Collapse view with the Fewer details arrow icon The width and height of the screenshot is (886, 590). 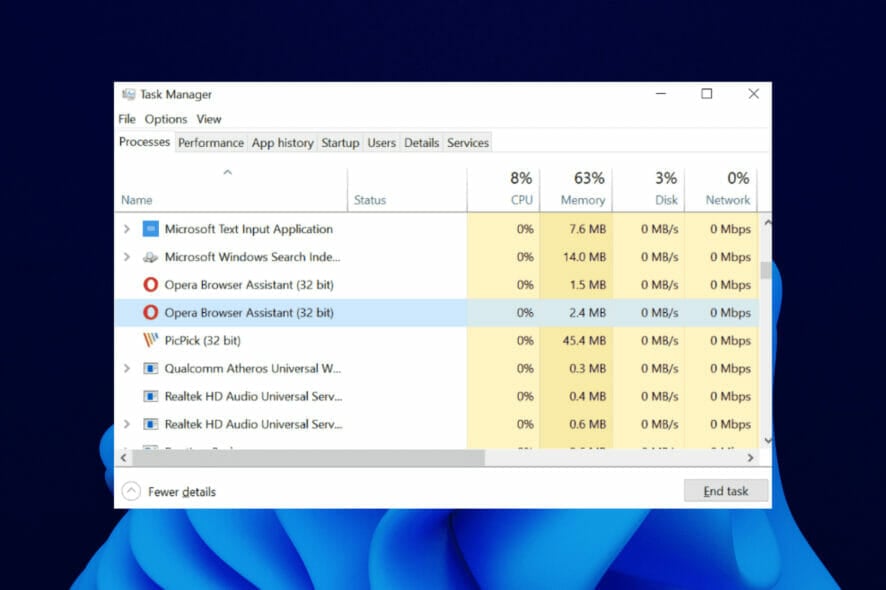[x=131, y=491]
